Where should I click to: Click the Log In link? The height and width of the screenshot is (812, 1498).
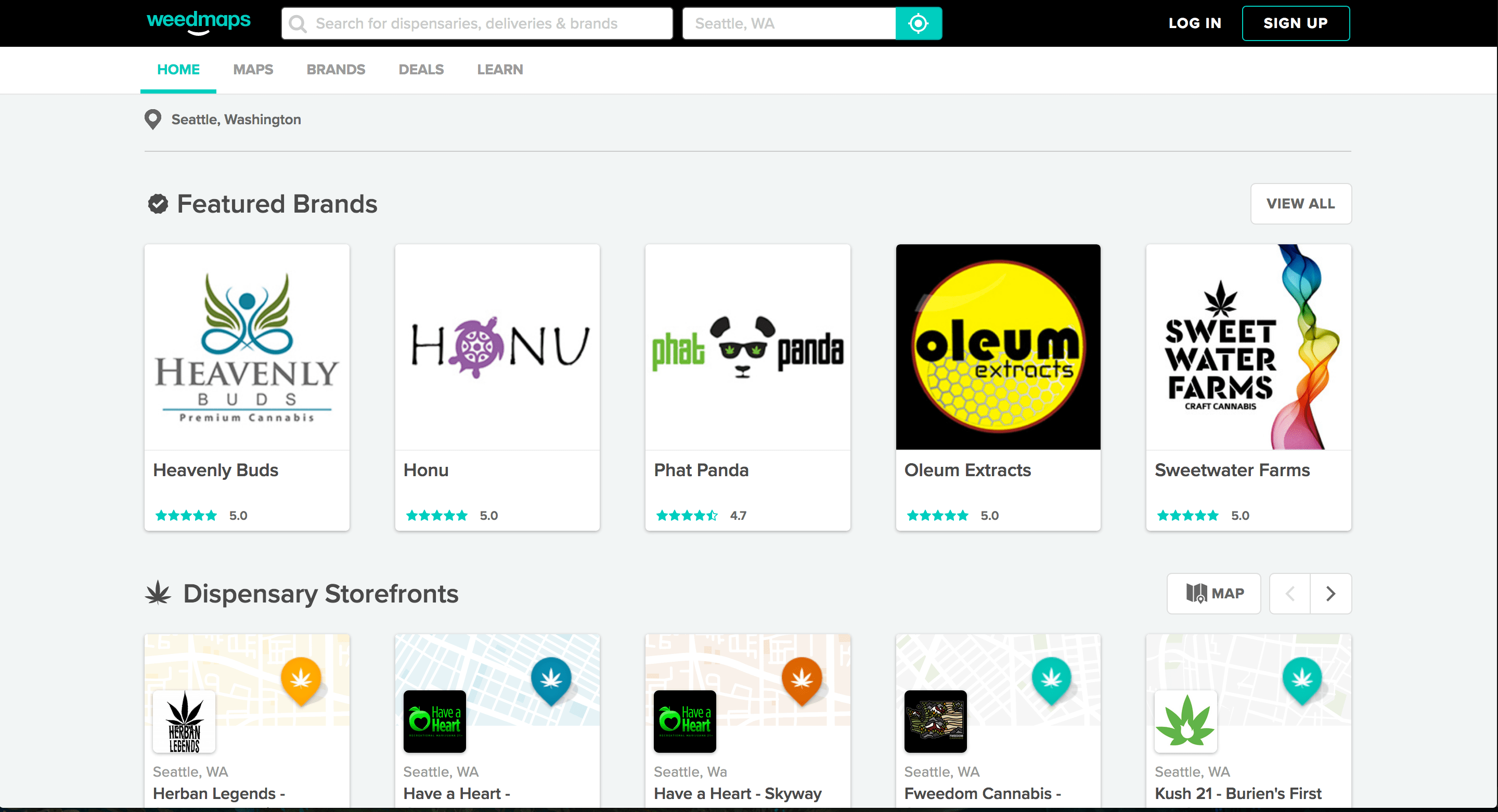1194,23
